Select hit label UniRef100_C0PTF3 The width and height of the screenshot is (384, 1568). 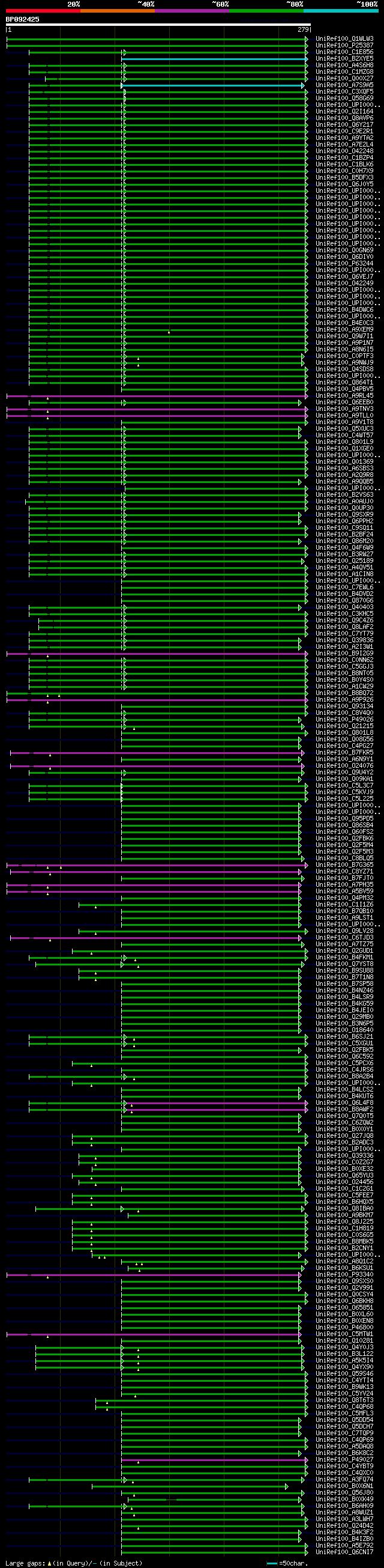click(344, 356)
